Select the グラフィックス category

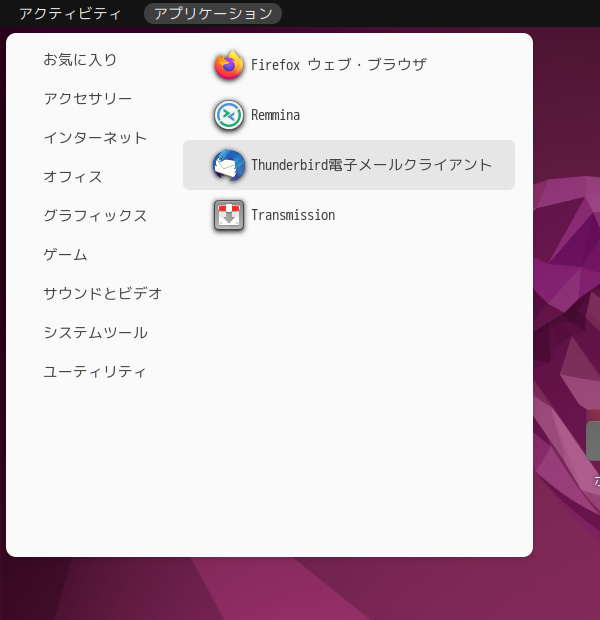(x=95, y=216)
